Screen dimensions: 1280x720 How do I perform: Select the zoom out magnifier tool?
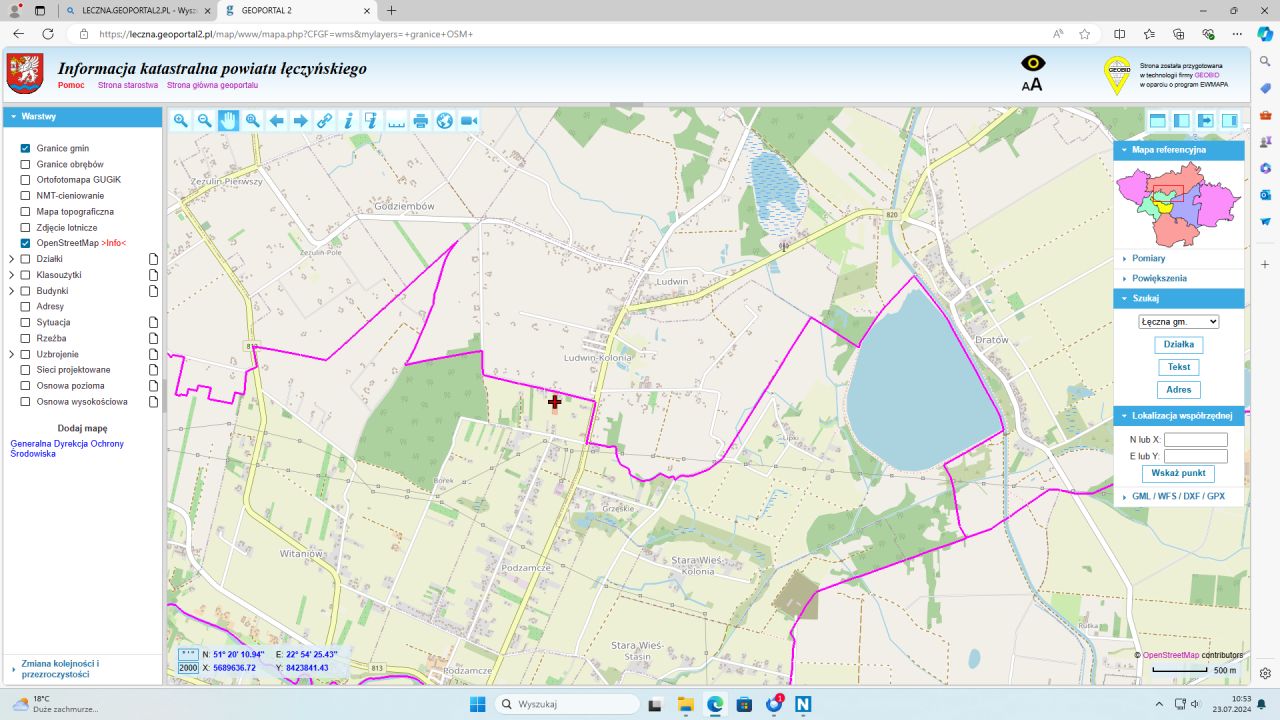coord(205,121)
